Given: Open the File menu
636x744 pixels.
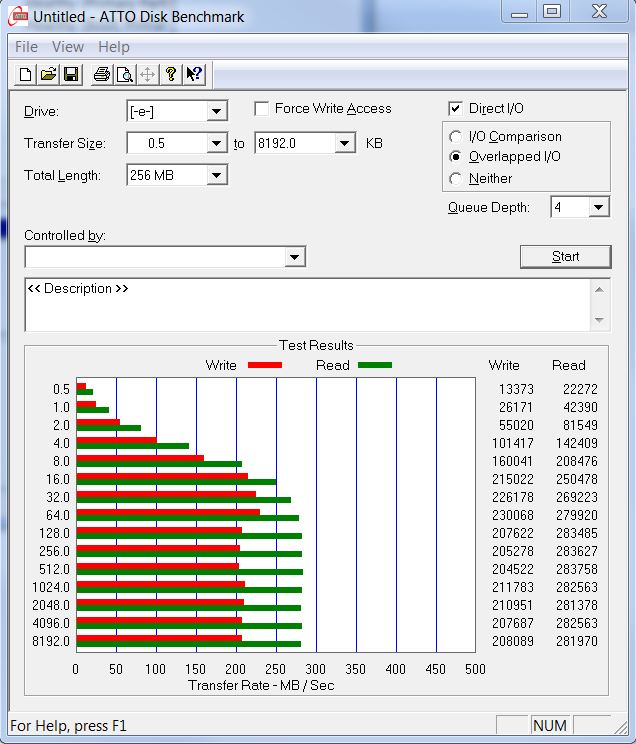Looking at the screenshot, I should 27,47.
